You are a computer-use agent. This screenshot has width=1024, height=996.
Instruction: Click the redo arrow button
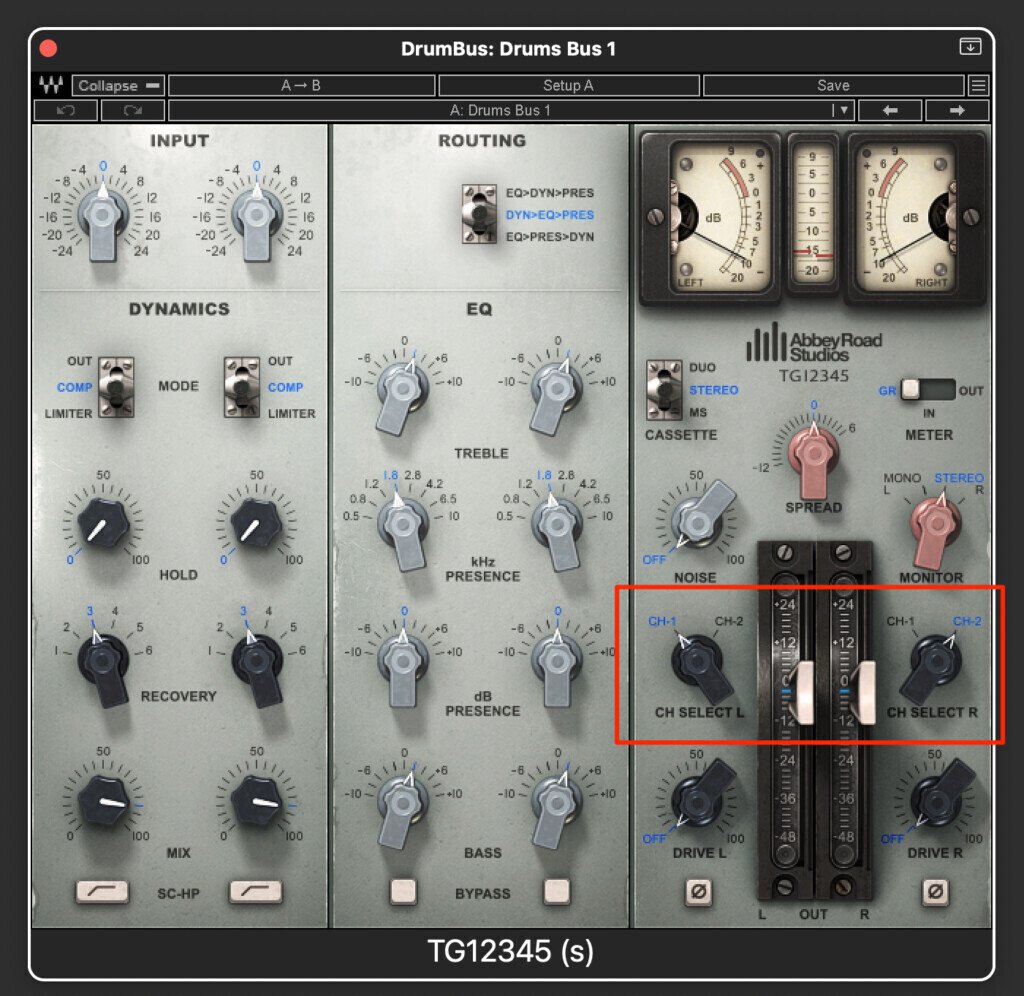coord(133,110)
